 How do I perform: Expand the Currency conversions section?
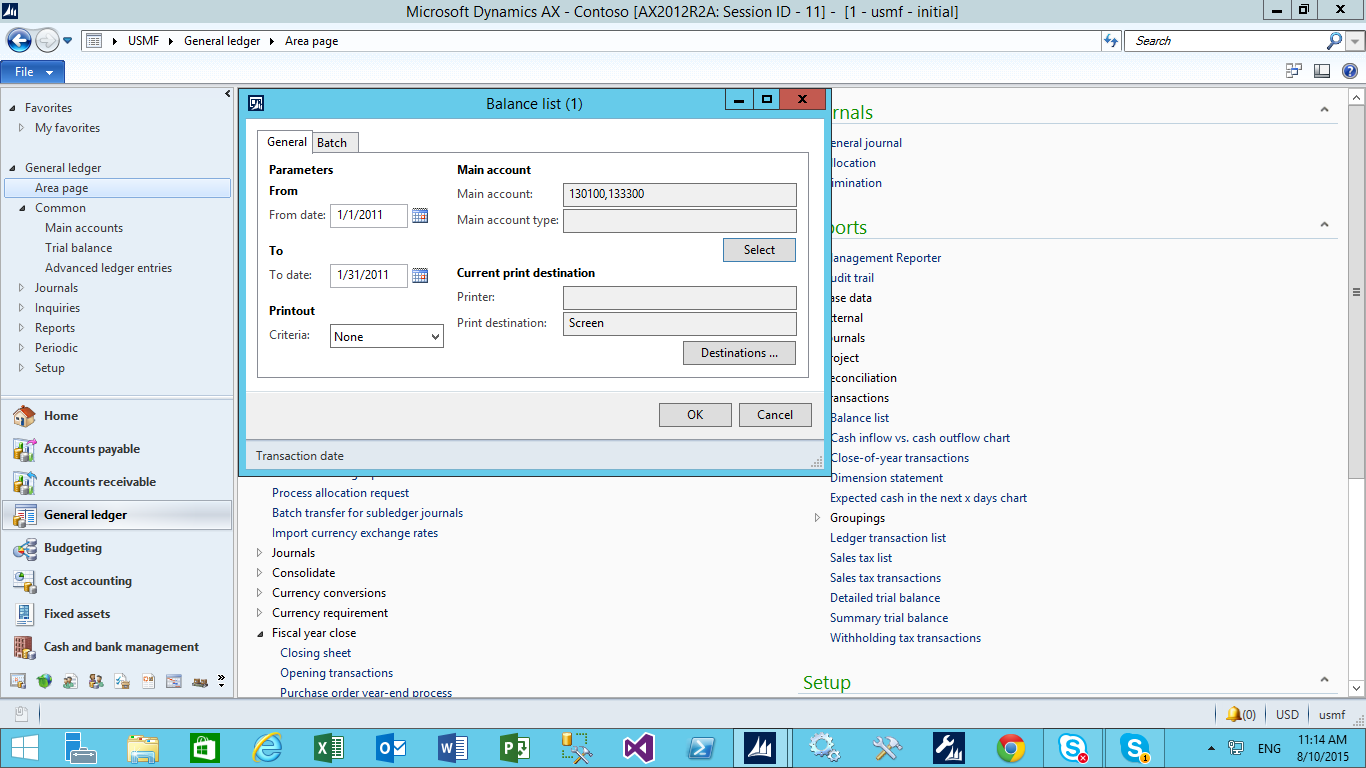260,593
